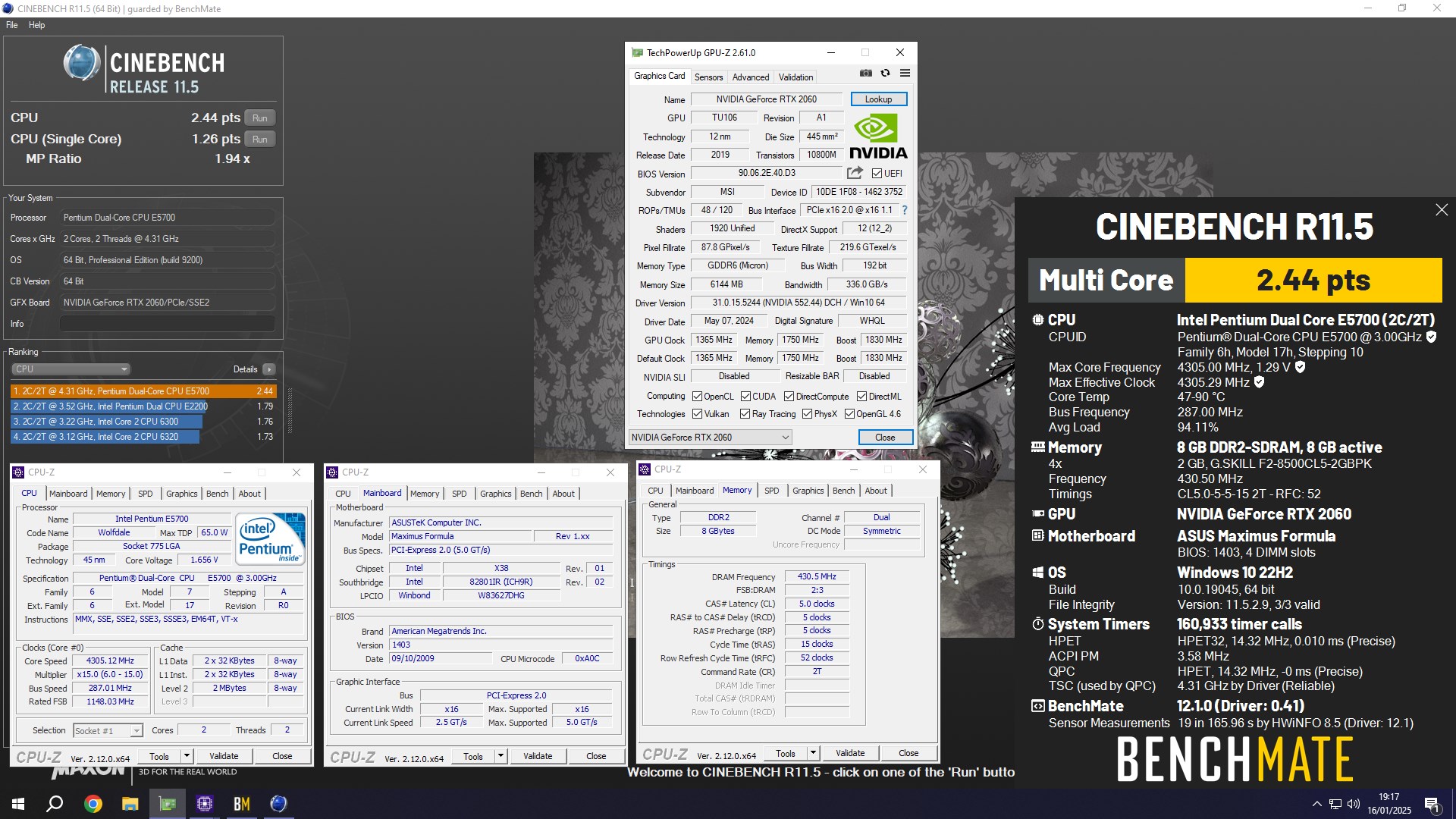
Task: Open File Explorer from the taskbar
Action: point(130,804)
